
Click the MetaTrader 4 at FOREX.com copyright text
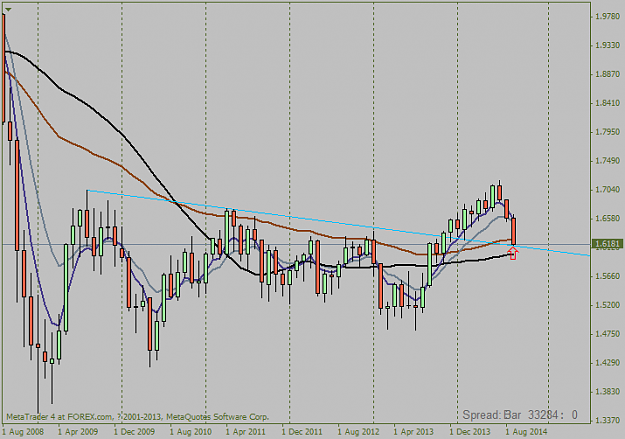click(137, 417)
